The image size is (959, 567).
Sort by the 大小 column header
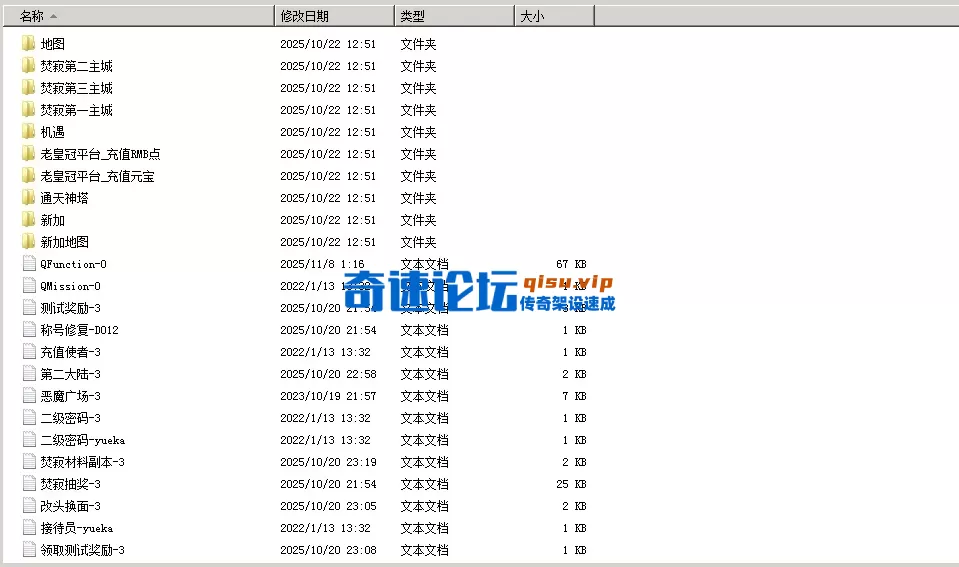[554, 16]
